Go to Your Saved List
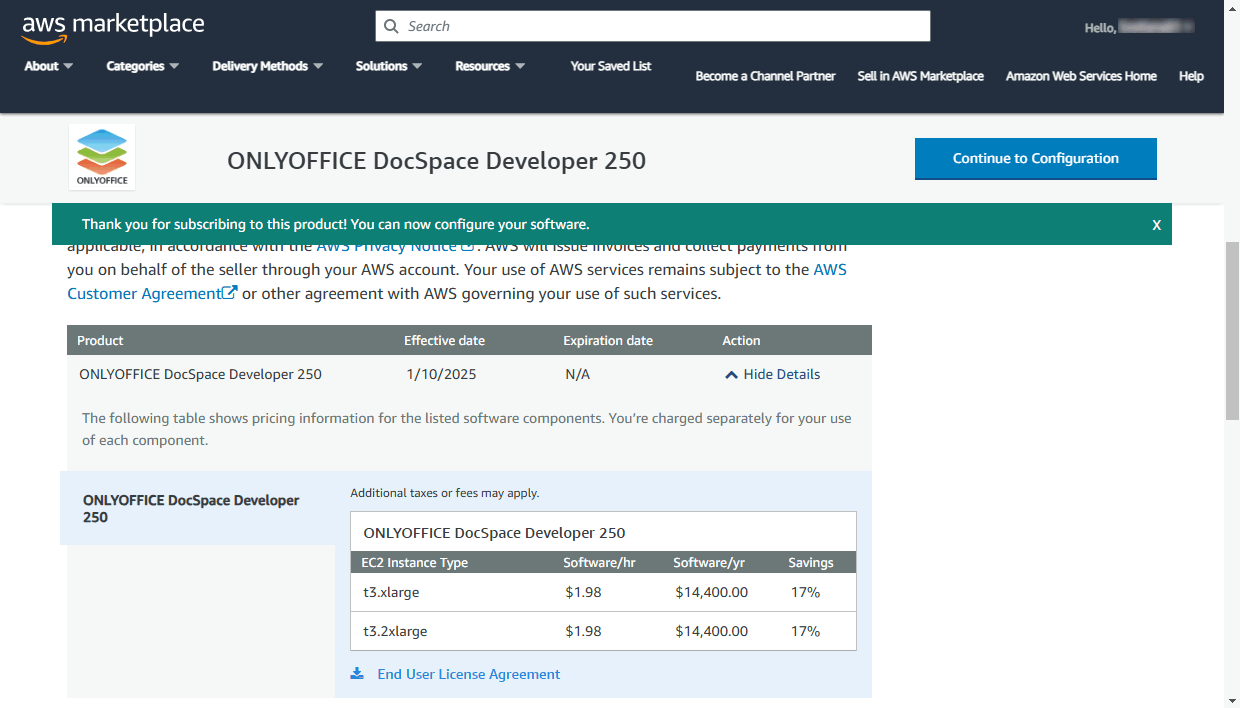The image size is (1240, 708). tap(610, 66)
